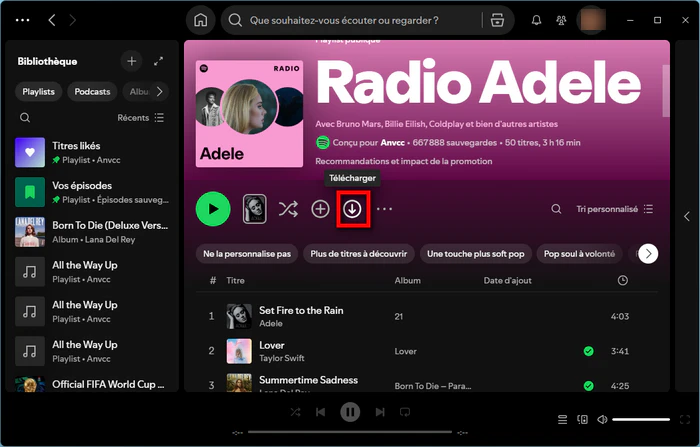Toggle saved checkmark for Summertime Sadness
This screenshot has height=447, width=700.
tap(588, 386)
